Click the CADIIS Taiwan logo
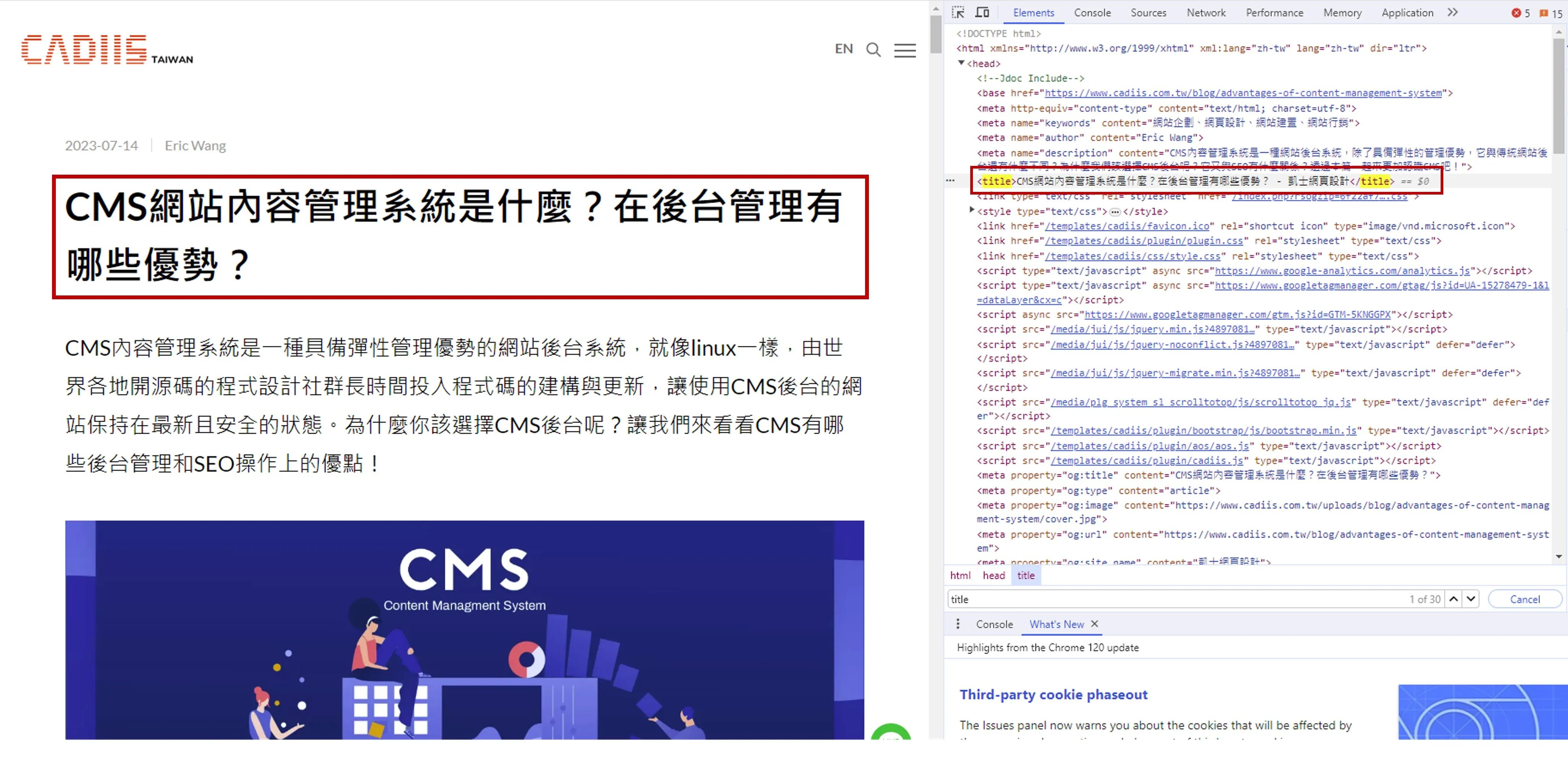This screenshot has height=774, width=1568. (107, 49)
